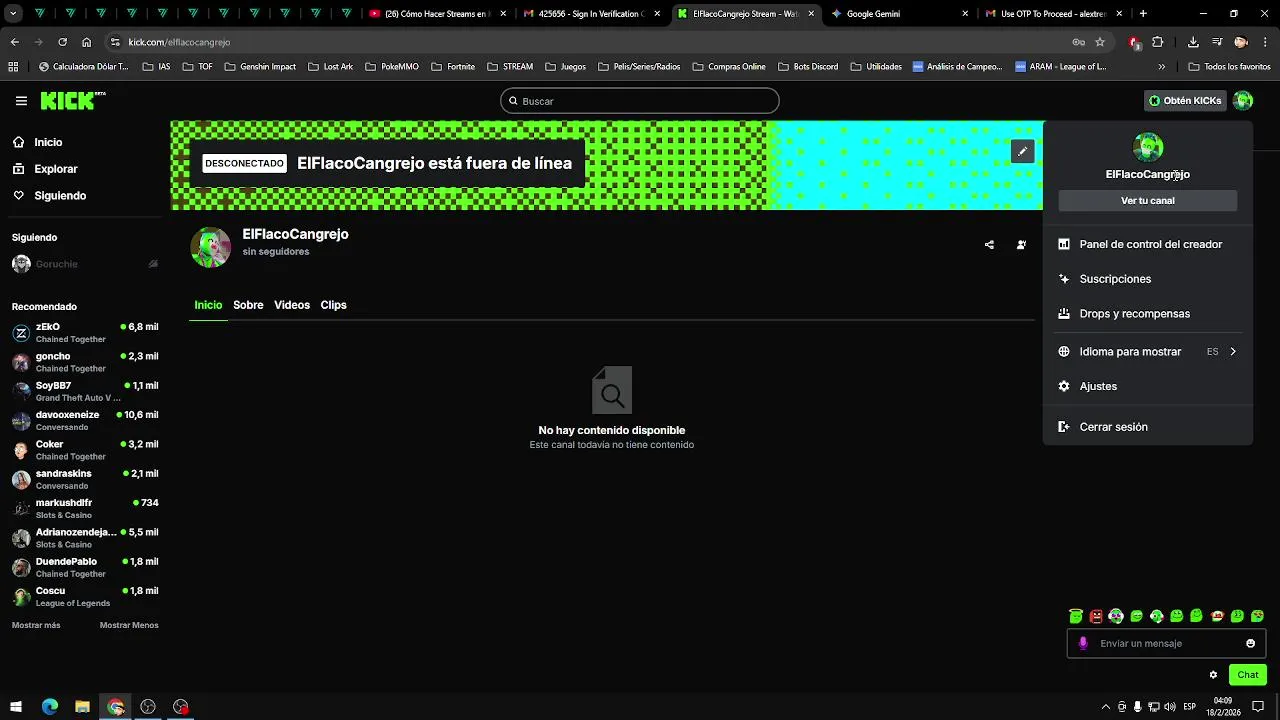1280x720 pixels.
Task: Switch to the Clips tab
Action: [333, 305]
